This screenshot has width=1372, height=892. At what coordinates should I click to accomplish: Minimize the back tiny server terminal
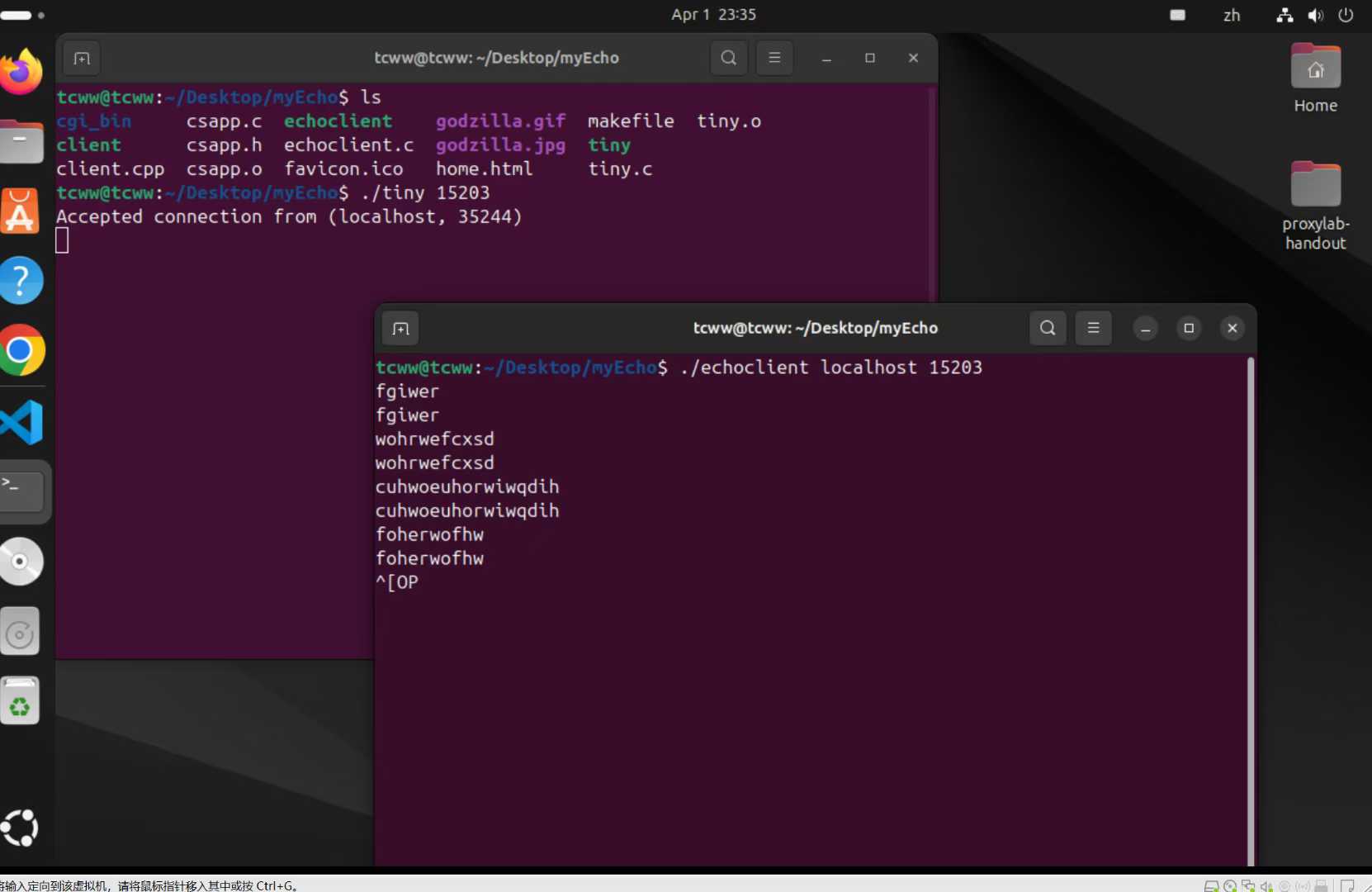tap(826, 58)
